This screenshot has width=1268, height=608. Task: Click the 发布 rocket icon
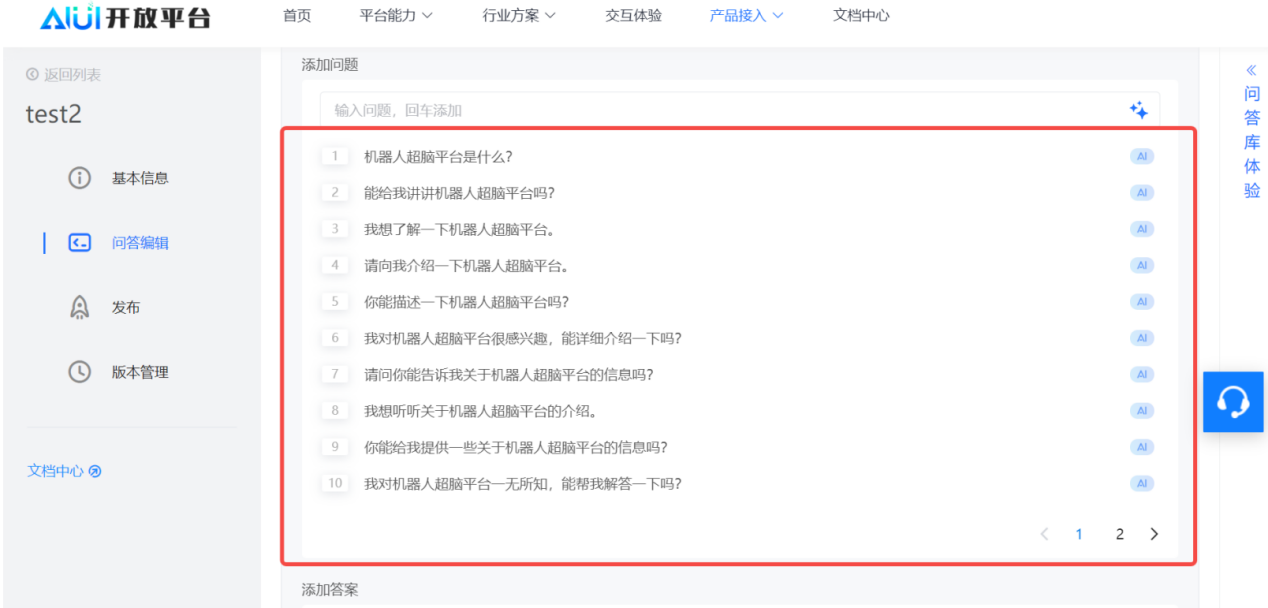pos(79,307)
